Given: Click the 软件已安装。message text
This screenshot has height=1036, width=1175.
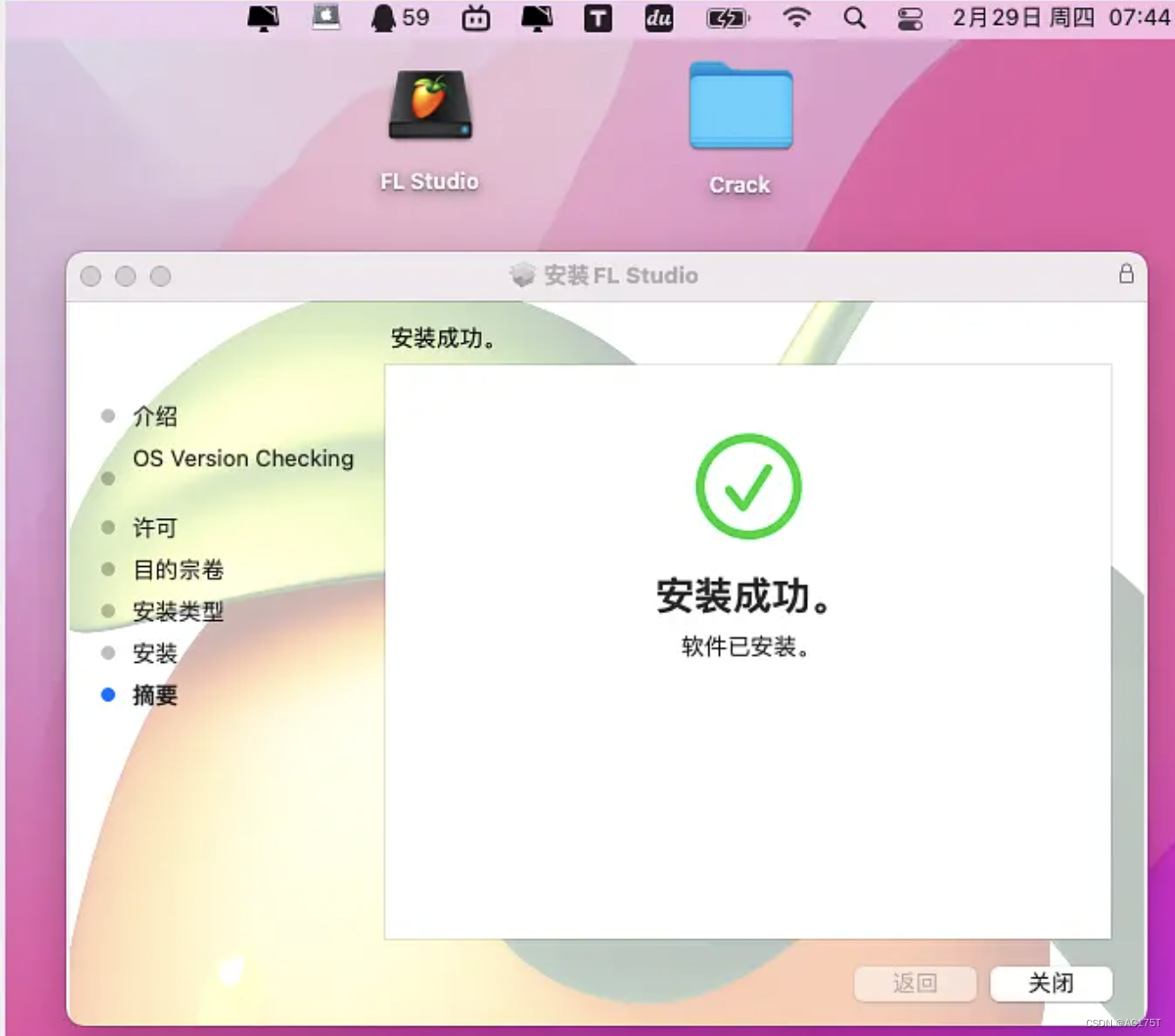Looking at the screenshot, I should 745,647.
